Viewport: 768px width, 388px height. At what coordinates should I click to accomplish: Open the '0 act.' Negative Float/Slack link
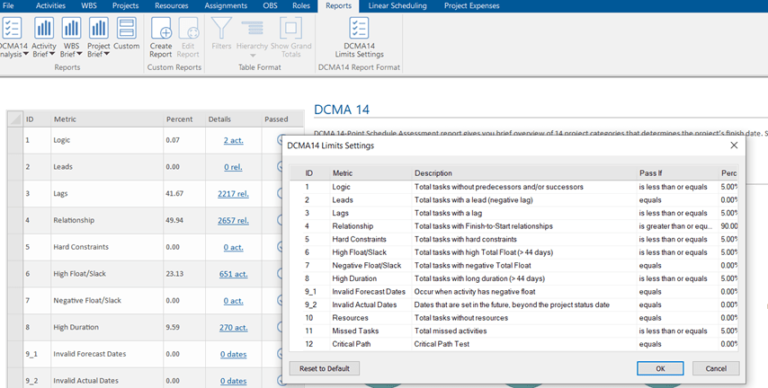[233, 301]
